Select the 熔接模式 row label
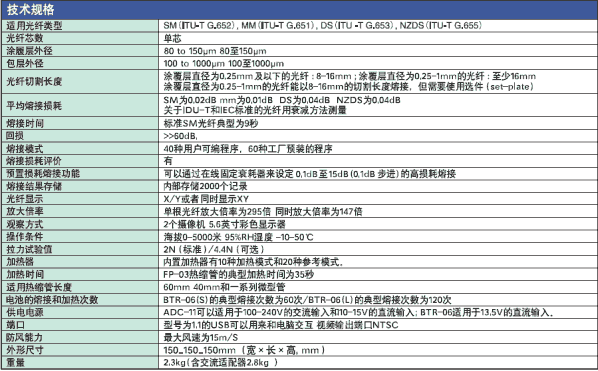This screenshot has height=371, width=598. tap(25, 149)
